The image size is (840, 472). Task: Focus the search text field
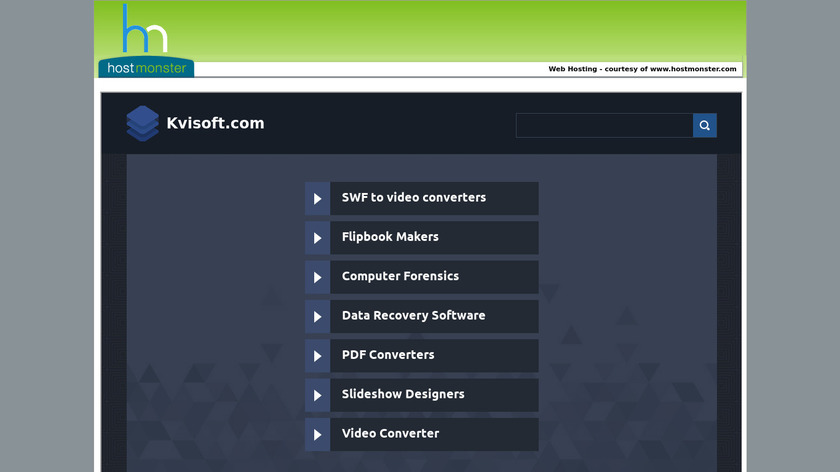(604, 125)
